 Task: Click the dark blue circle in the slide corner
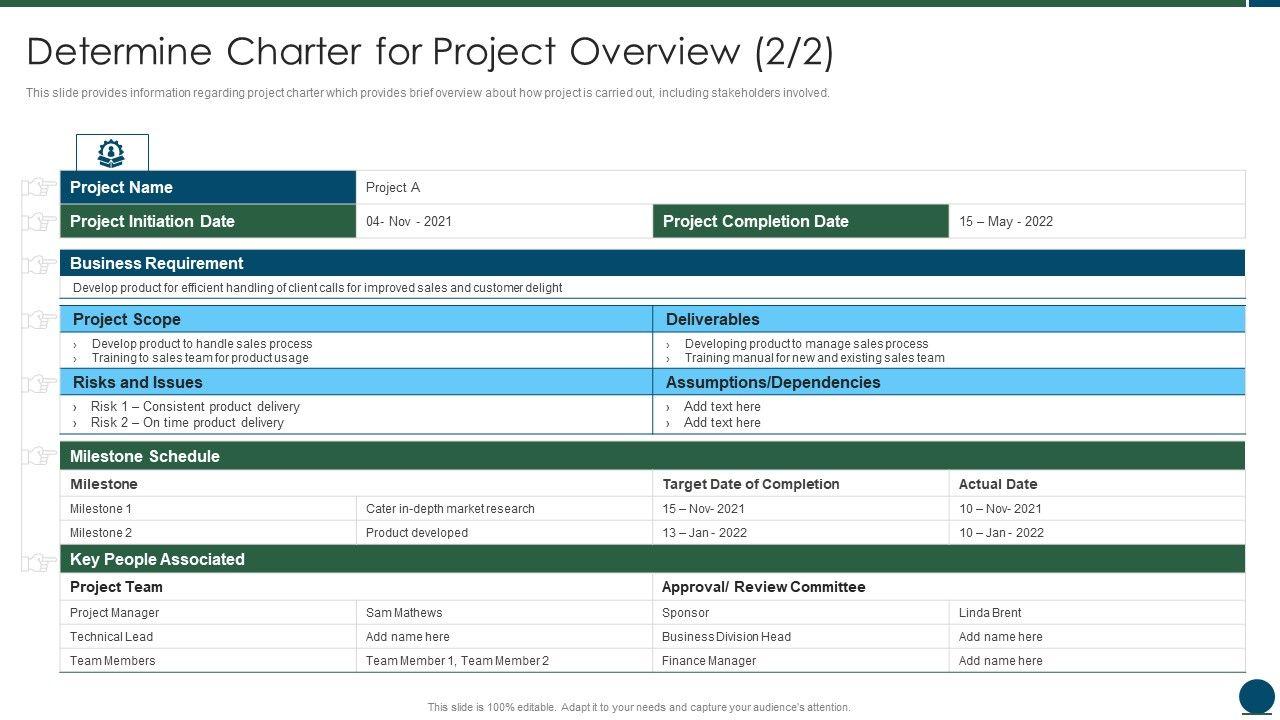coord(1257,697)
